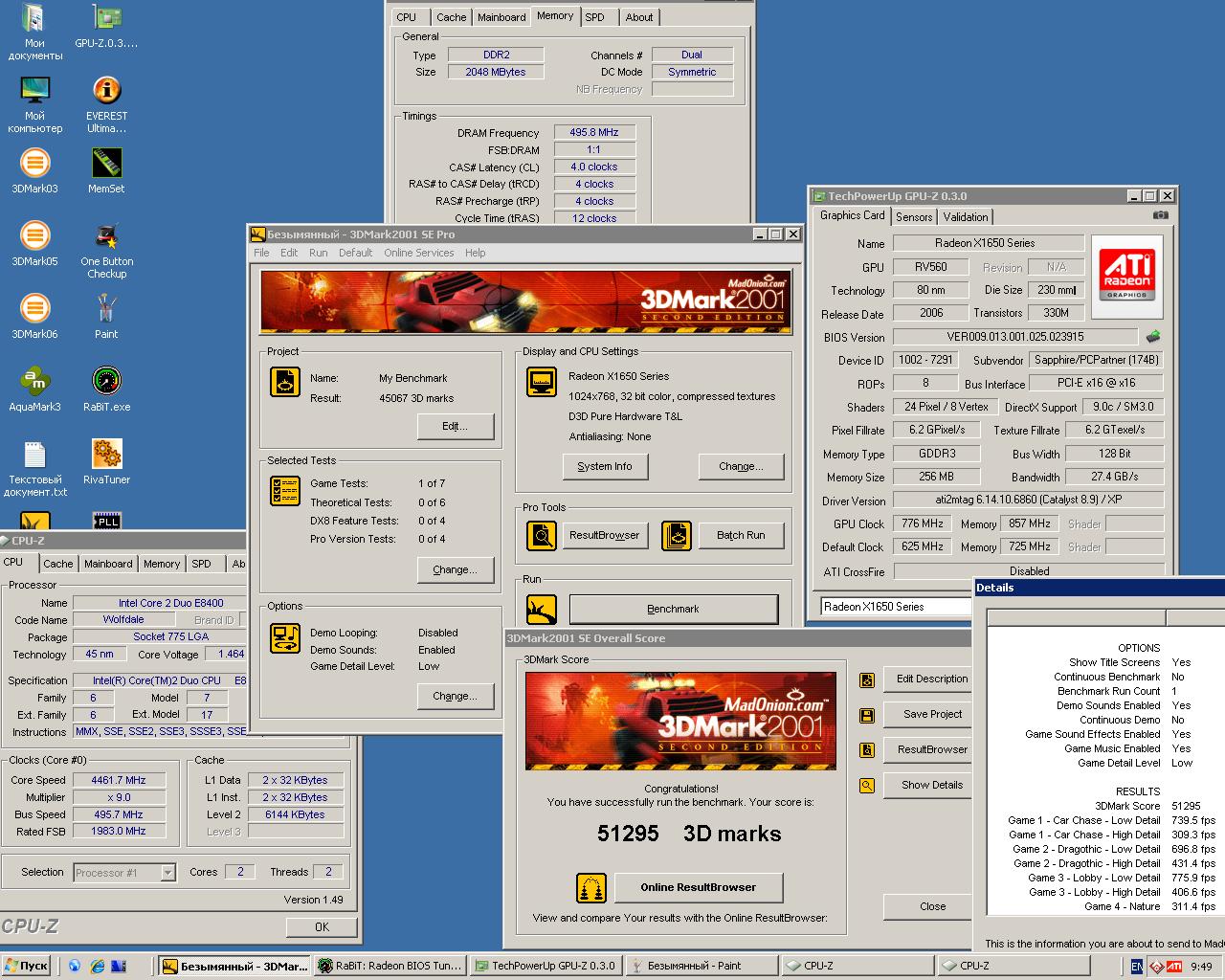Viewport: 1225px width, 980px height.
Task: Click the Online ResultBrowser button
Action: [699, 887]
